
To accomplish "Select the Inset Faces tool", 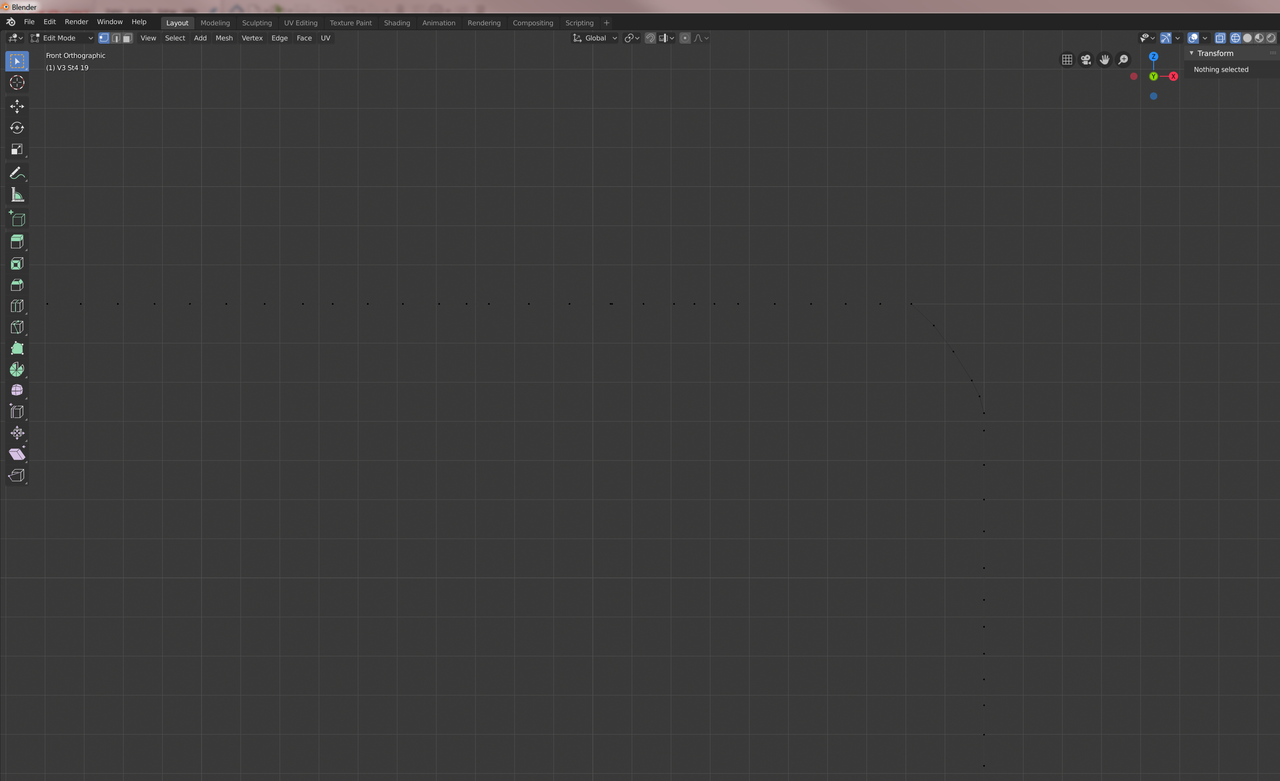I will point(17,264).
